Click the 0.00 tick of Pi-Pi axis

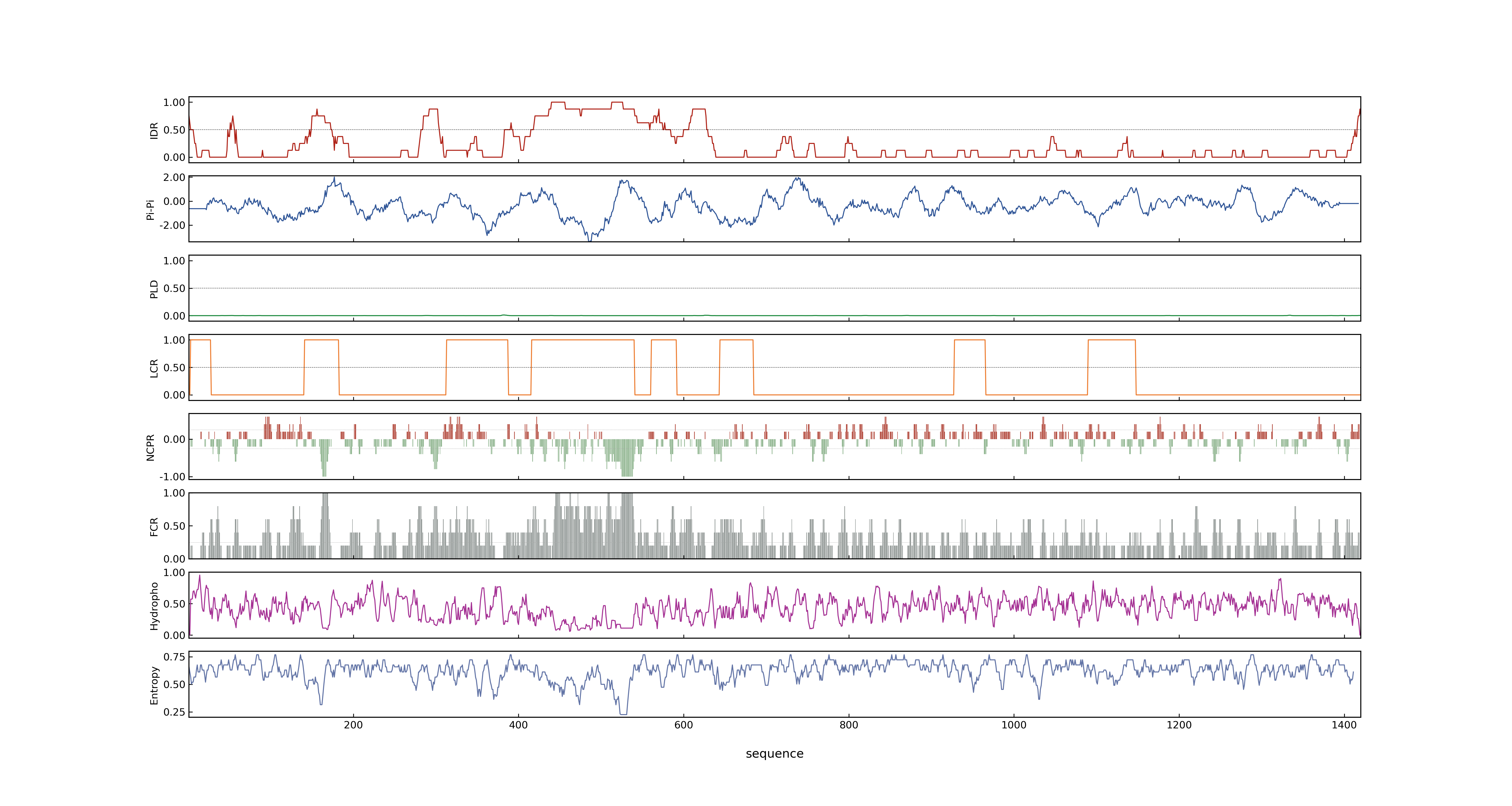point(174,201)
